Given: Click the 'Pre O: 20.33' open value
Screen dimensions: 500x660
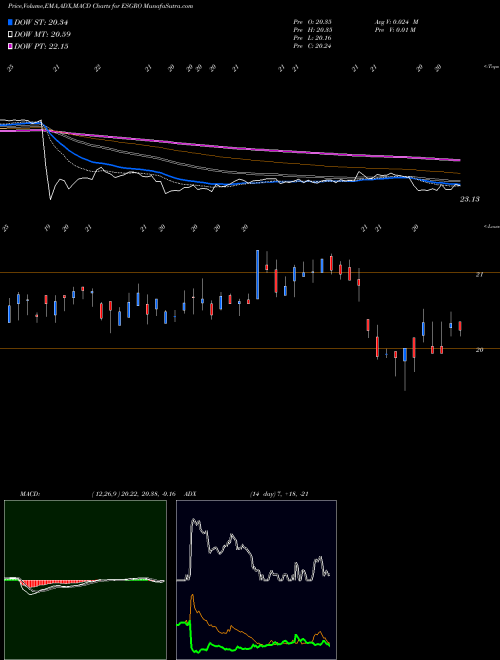Looking at the screenshot, I should (x=312, y=22).
